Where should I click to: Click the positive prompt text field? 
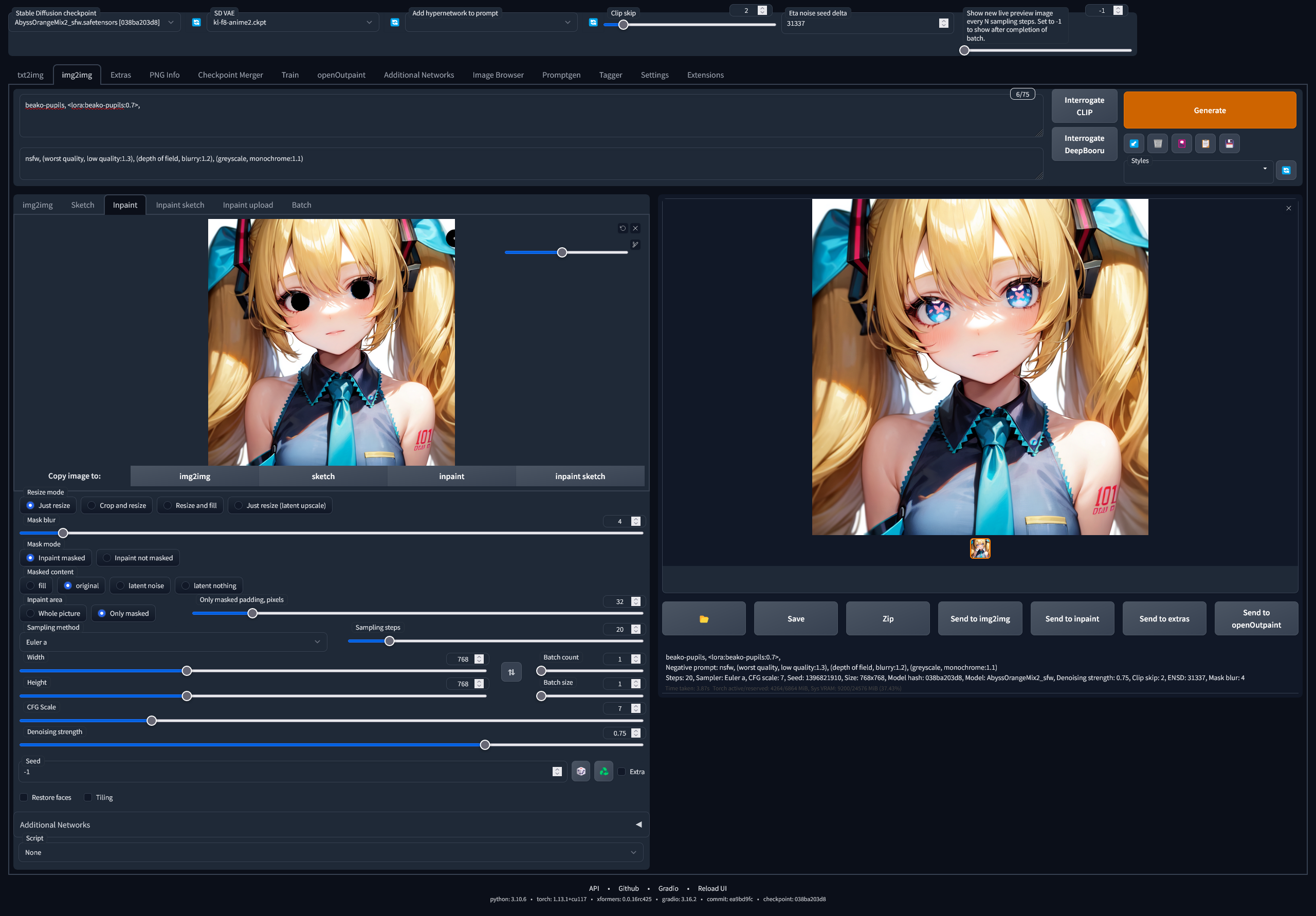pos(532,116)
